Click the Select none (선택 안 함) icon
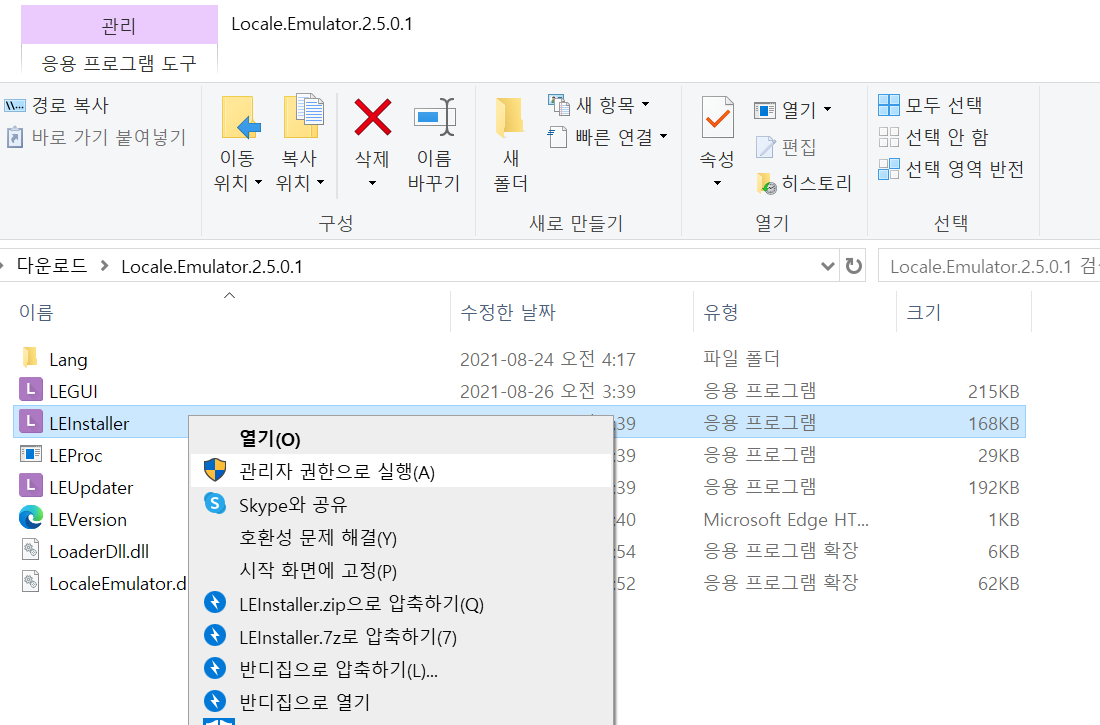Viewport: 1100px width, 725px height. 888,137
